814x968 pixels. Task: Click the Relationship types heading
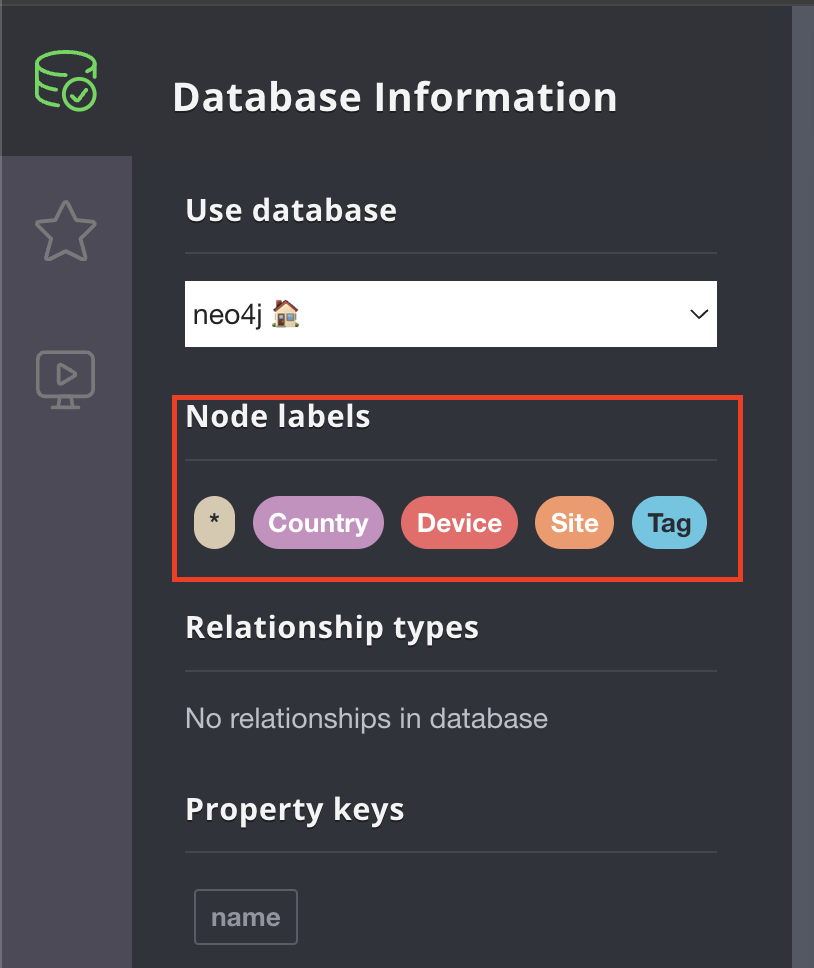click(x=330, y=627)
